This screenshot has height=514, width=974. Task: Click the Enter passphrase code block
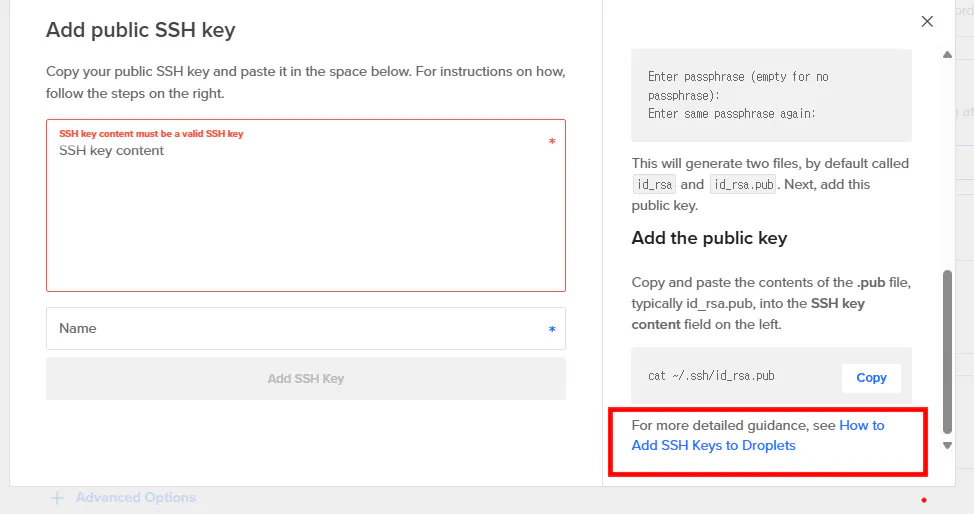(770, 95)
